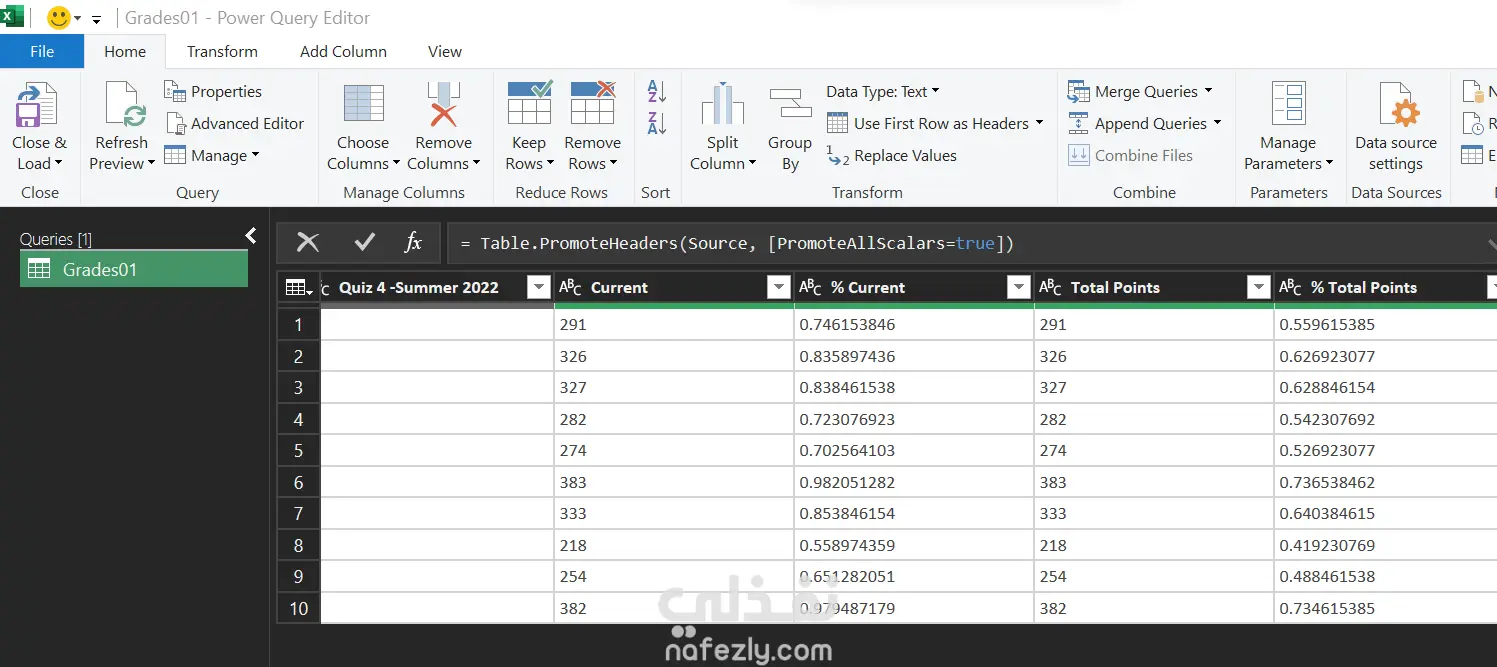Click the % Total Points cell 0.419230769
The image size is (1497, 667).
pyautogui.click(x=1386, y=545)
